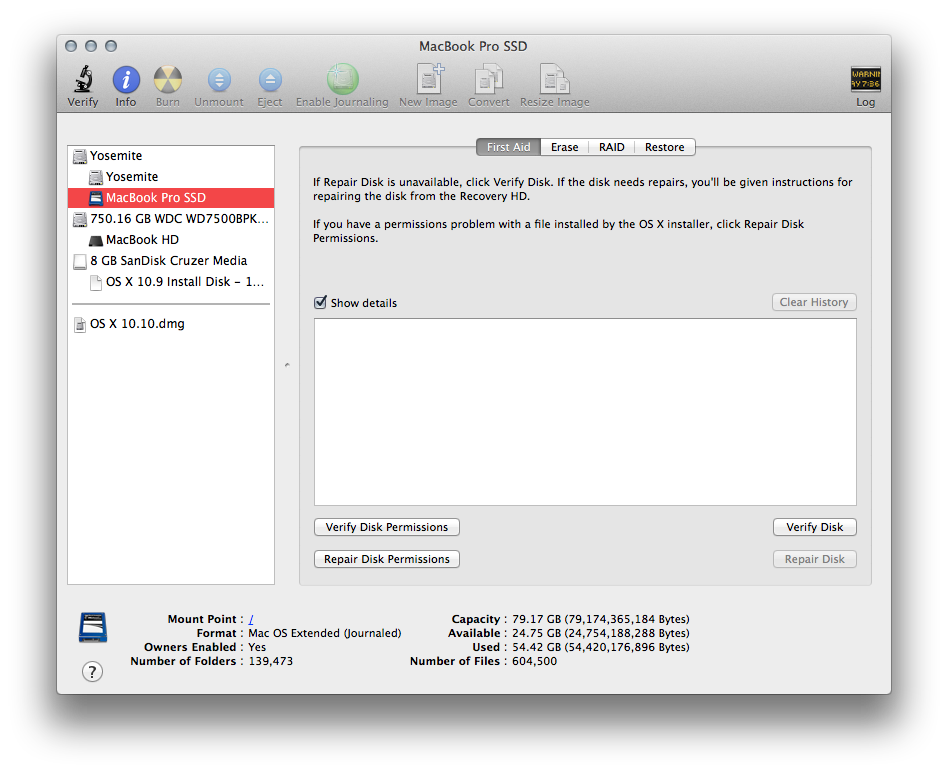
Task: Click the Burn toolbar icon
Action: (x=167, y=80)
